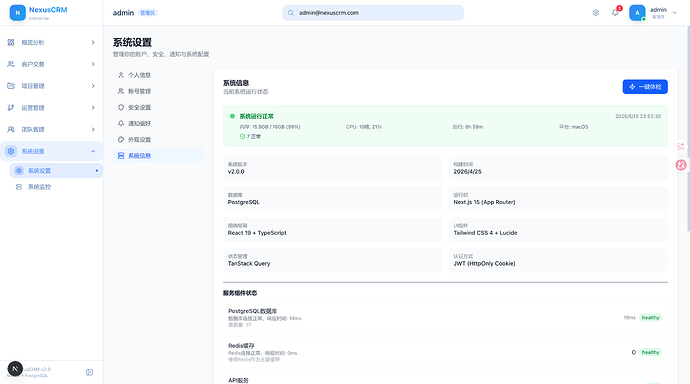690x384 pixels.
Task: Click the 外观设置 palette icon
Action: [121, 139]
